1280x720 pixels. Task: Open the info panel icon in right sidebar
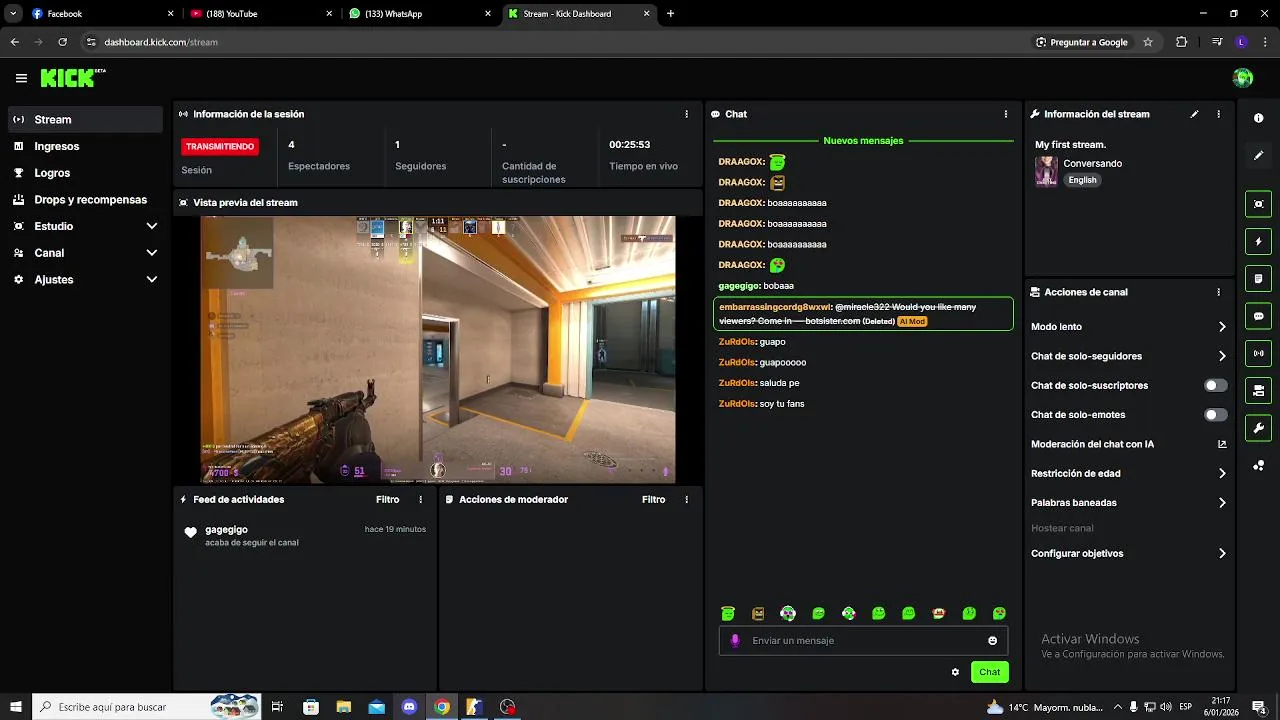[x=1259, y=118]
